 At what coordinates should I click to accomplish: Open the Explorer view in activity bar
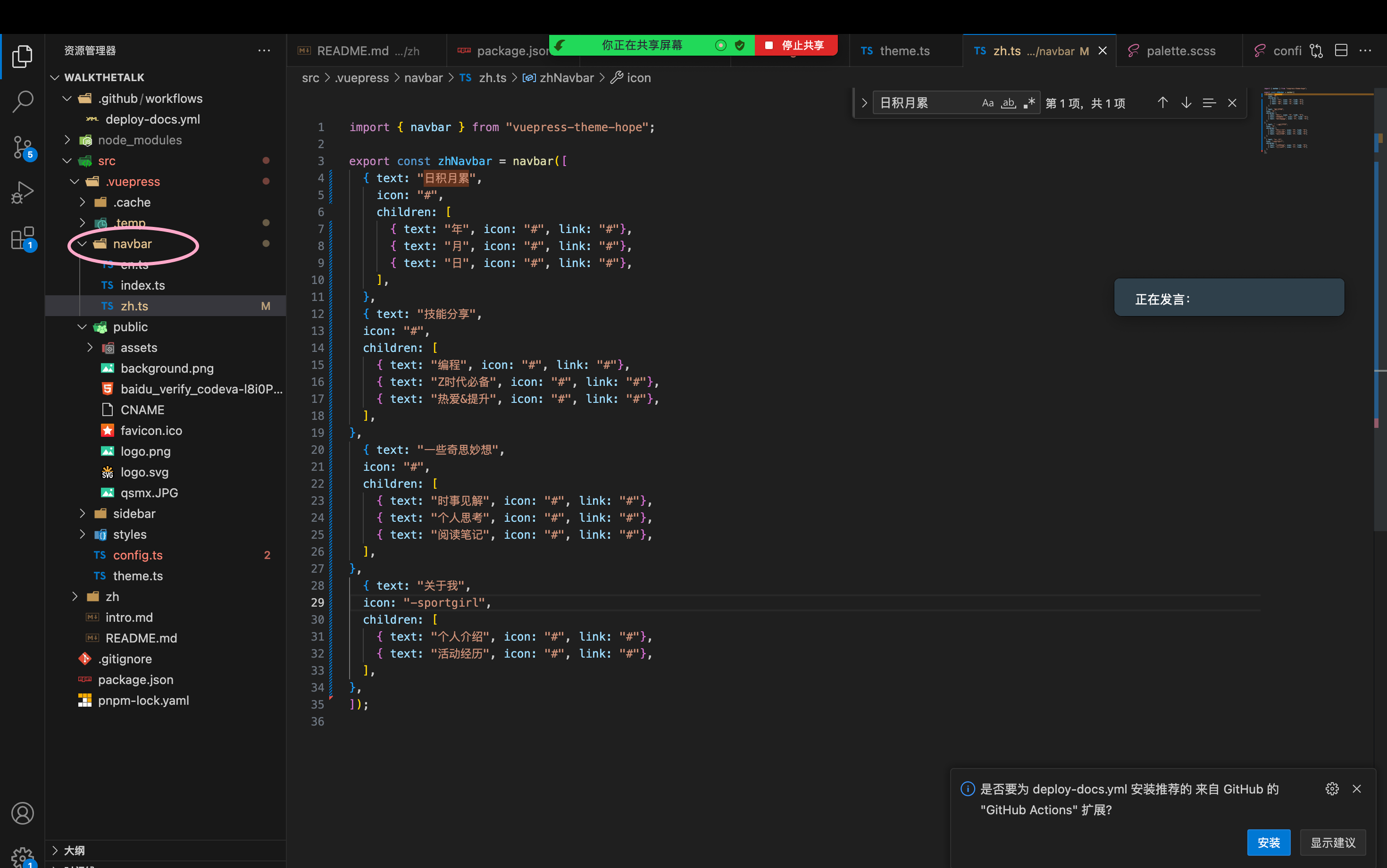(x=22, y=56)
